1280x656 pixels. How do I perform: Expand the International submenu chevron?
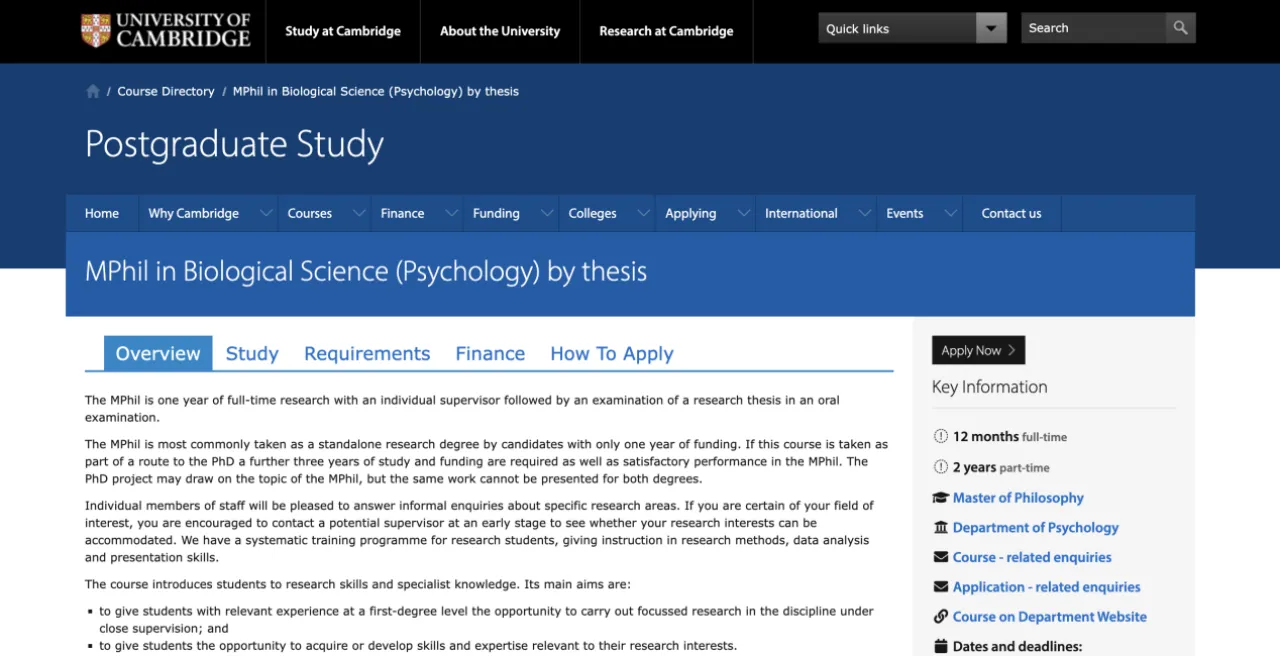coord(864,213)
